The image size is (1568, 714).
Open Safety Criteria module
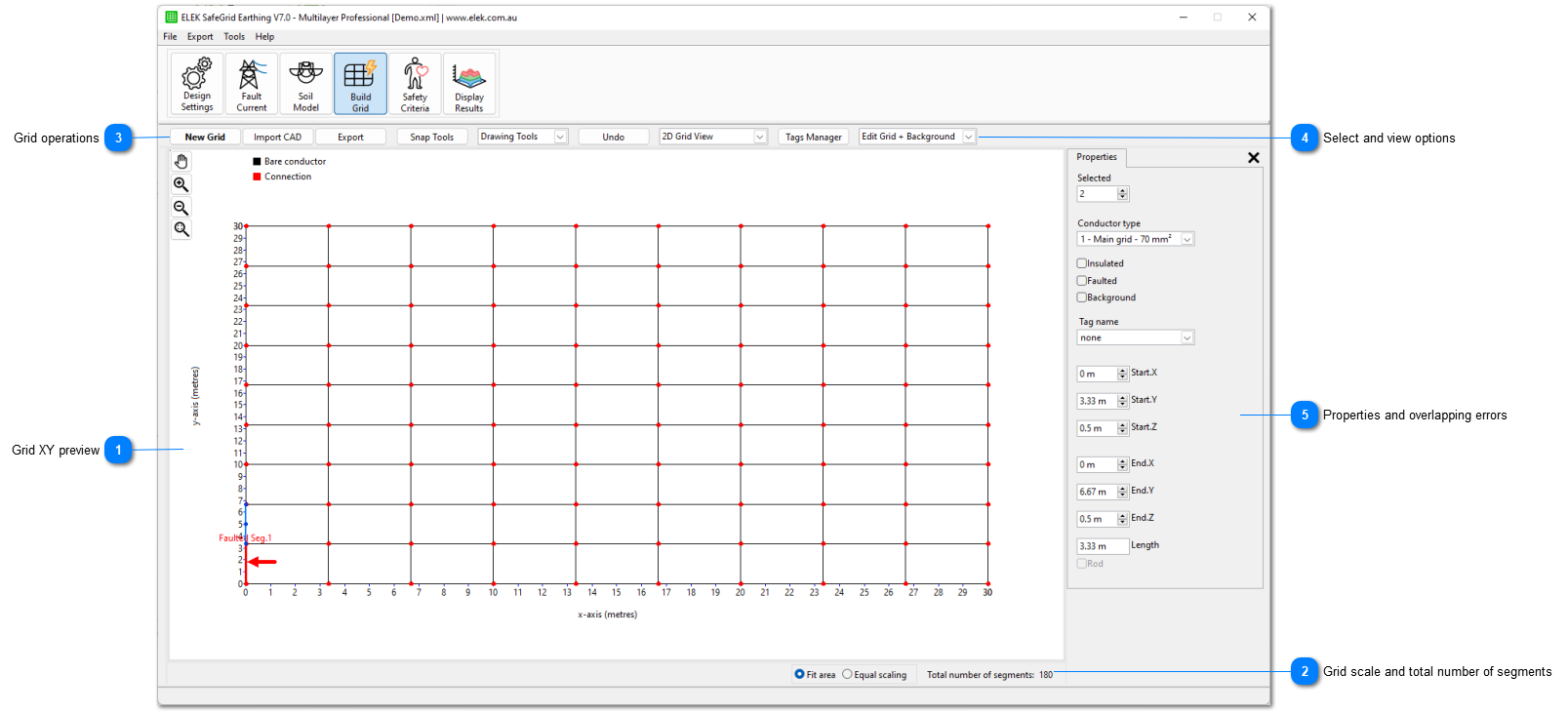tap(415, 84)
